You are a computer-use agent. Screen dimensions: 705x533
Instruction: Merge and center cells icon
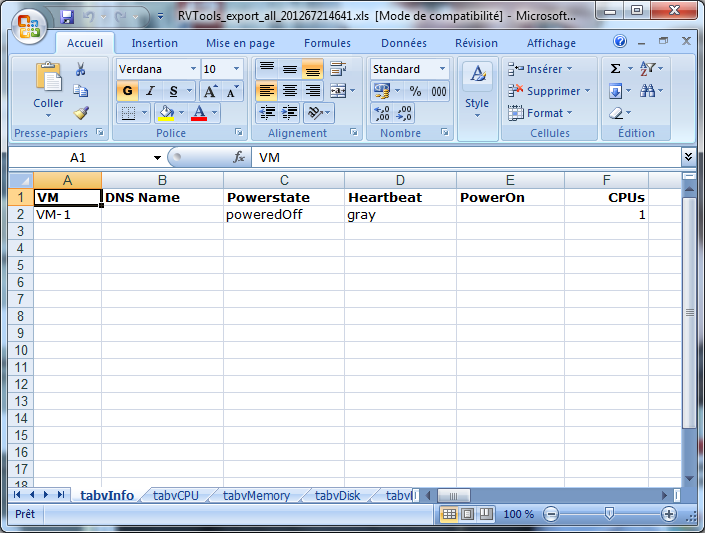338,91
